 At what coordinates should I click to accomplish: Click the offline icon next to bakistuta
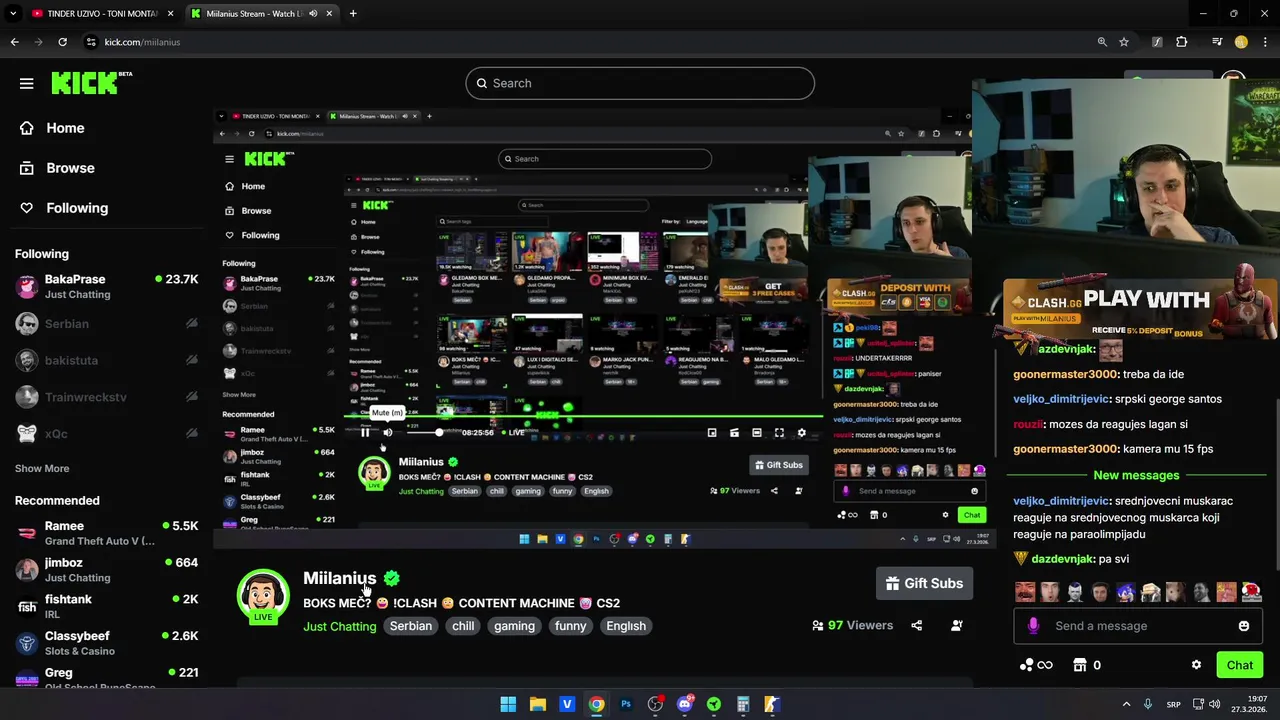pos(192,360)
